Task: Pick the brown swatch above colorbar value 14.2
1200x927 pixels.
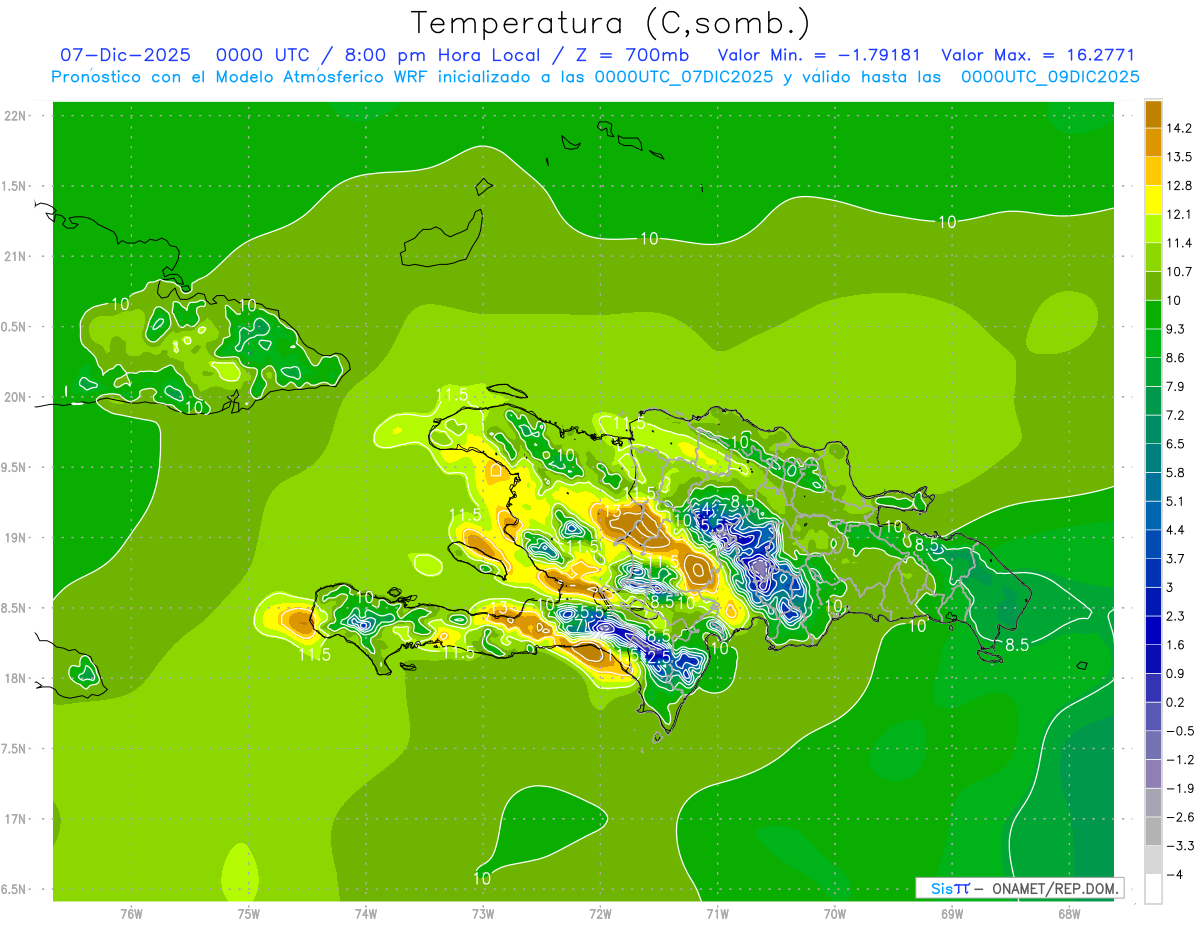Action: tap(1153, 114)
